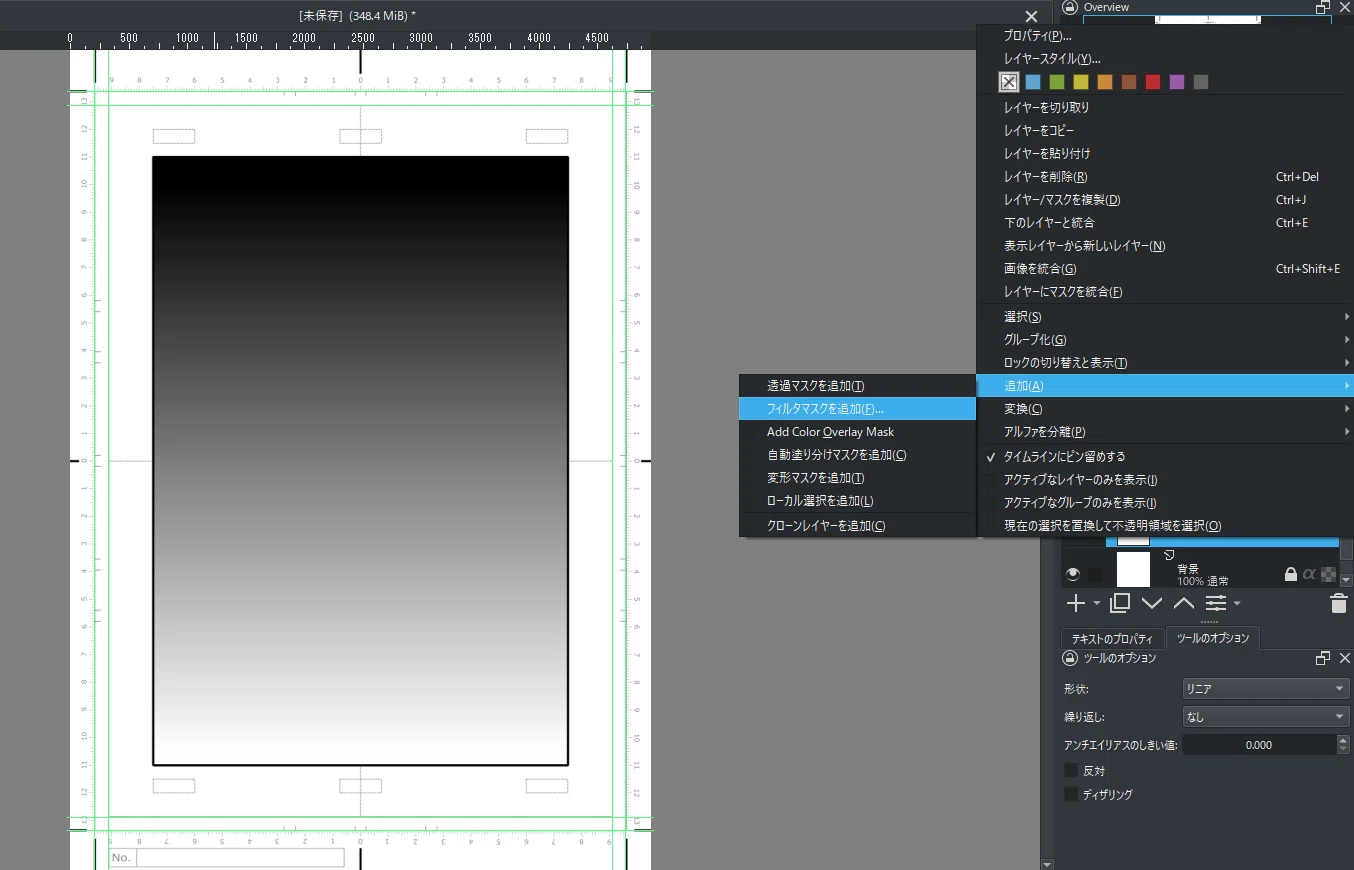Image resolution: width=1354 pixels, height=870 pixels.
Task: Toggle lock icon on 背景 layer
Action: 1291,574
